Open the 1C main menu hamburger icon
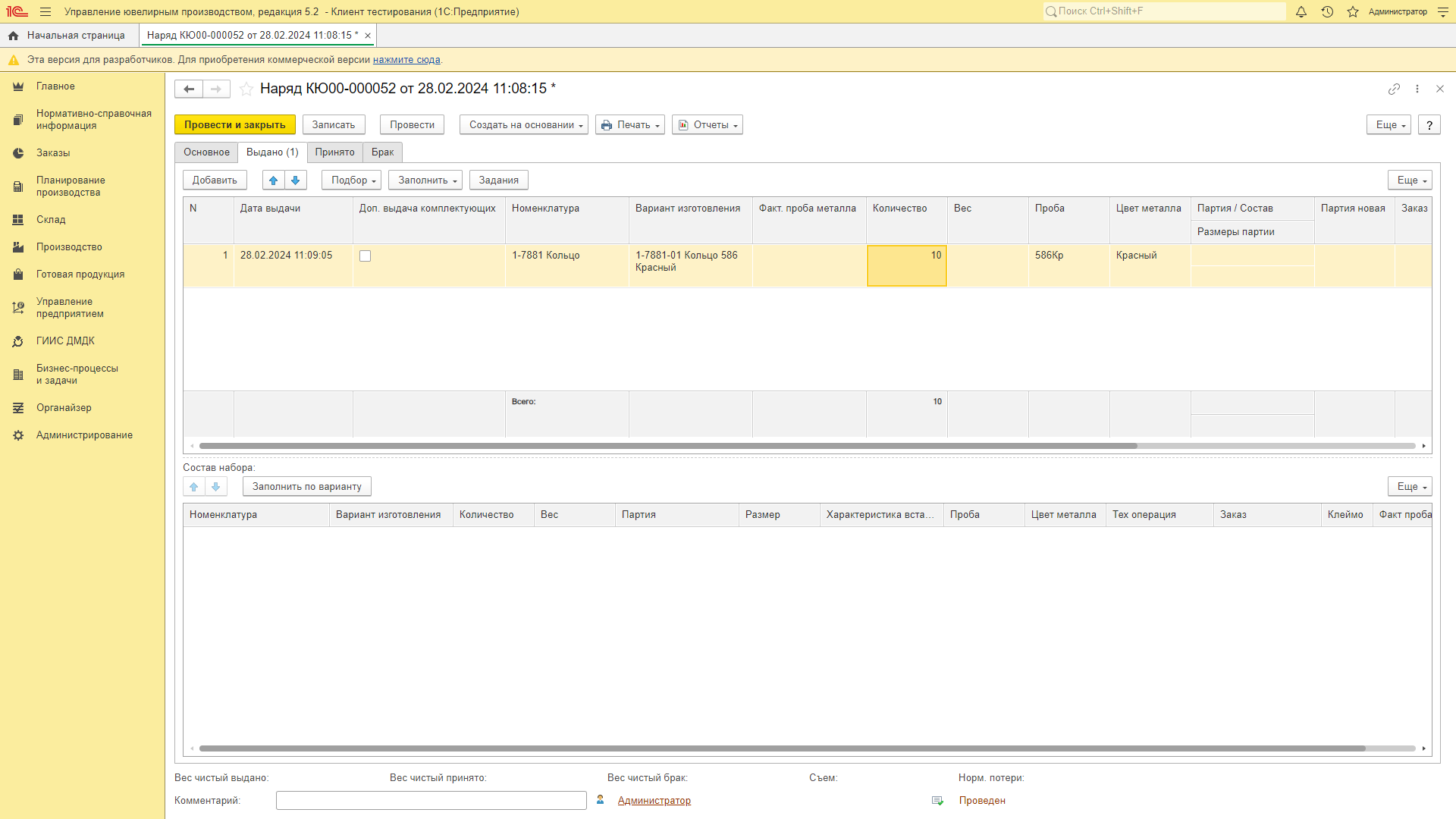The width and height of the screenshot is (1456, 819). coord(45,11)
